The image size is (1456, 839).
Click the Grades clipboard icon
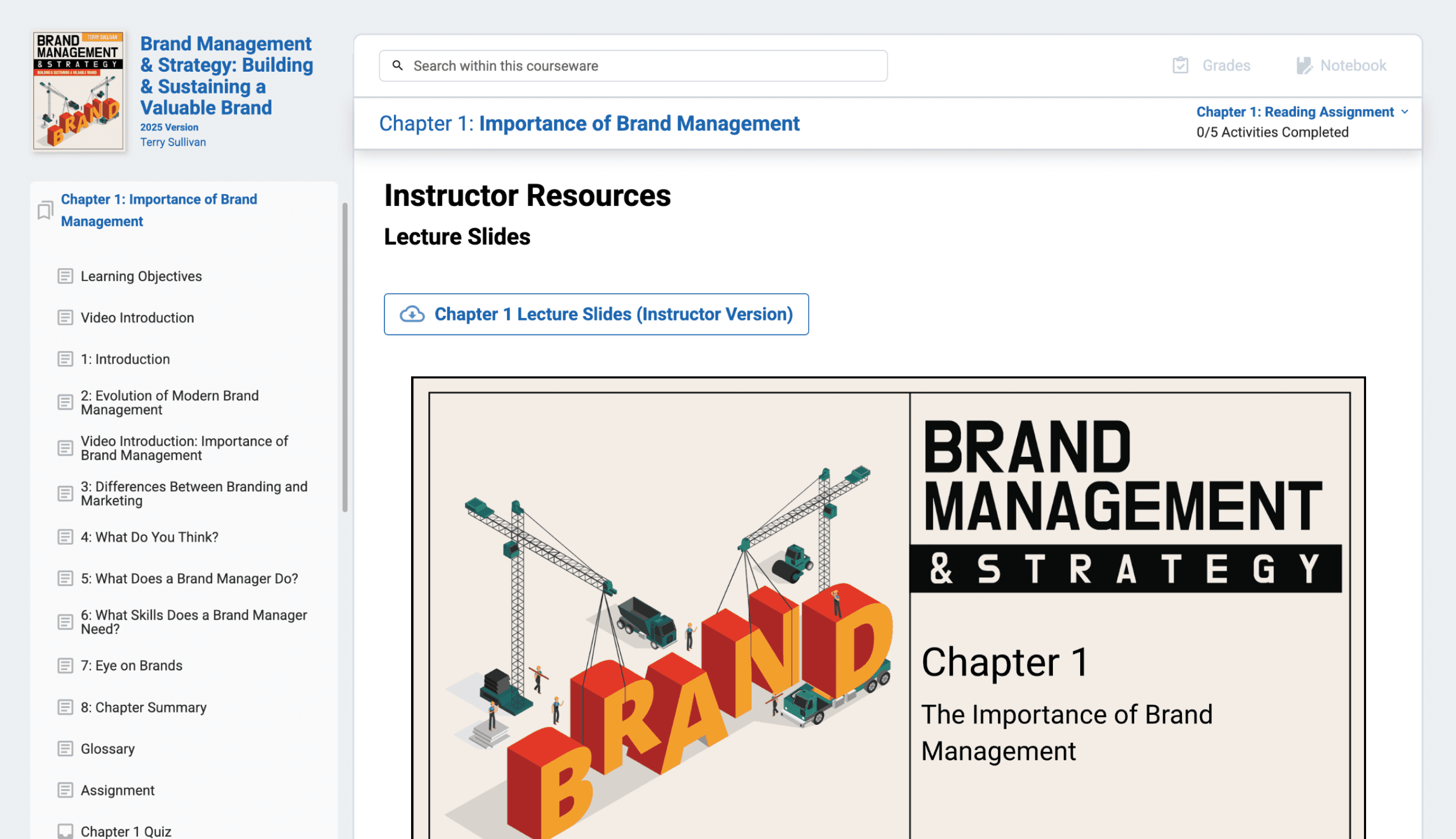[x=1180, y=66]
